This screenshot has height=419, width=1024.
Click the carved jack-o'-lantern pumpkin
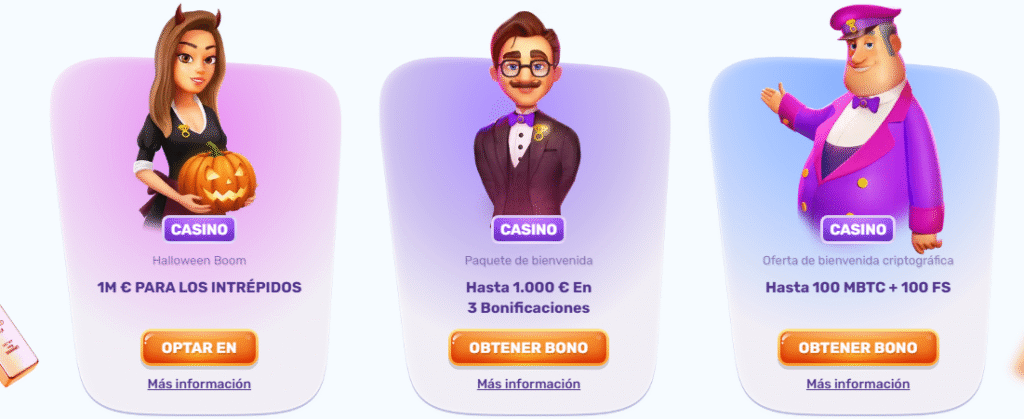[x=216, y=176]
